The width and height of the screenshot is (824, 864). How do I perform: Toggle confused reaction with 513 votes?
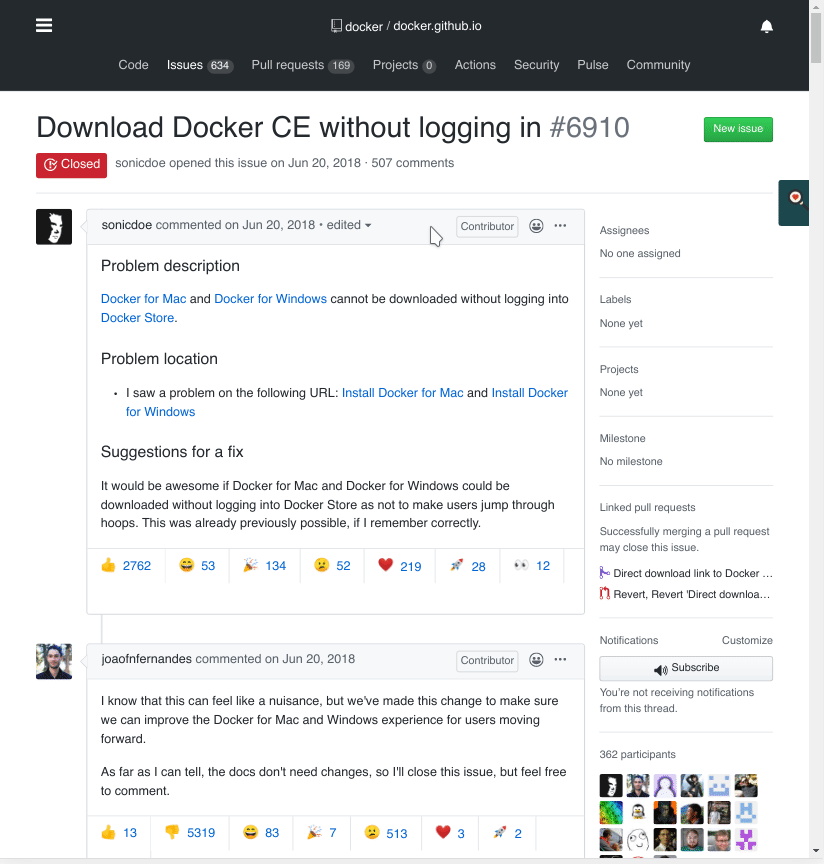click(x=386, y=833)
